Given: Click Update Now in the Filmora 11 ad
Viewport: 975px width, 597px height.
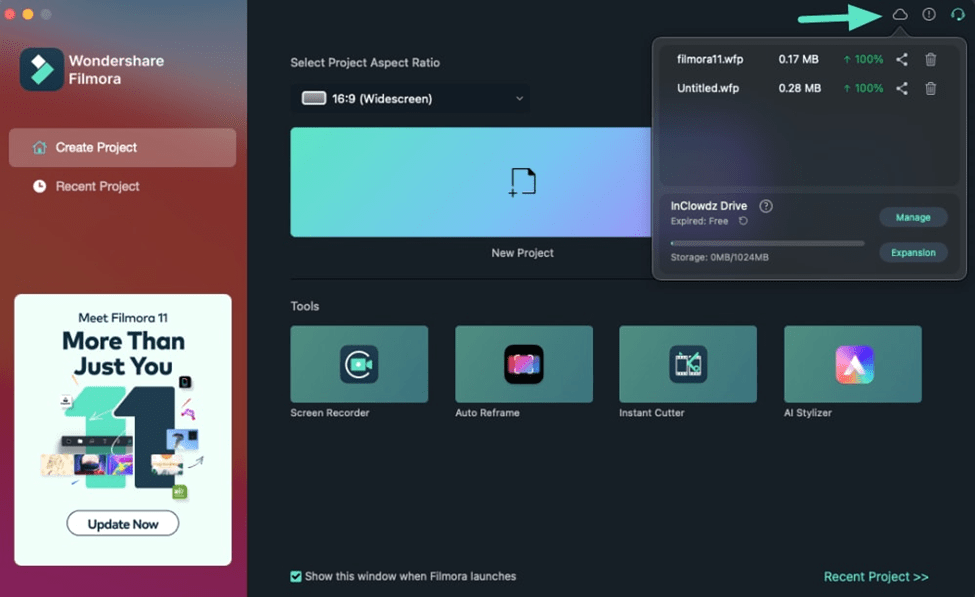Looking at the screenshot, I should pos(122,524).
